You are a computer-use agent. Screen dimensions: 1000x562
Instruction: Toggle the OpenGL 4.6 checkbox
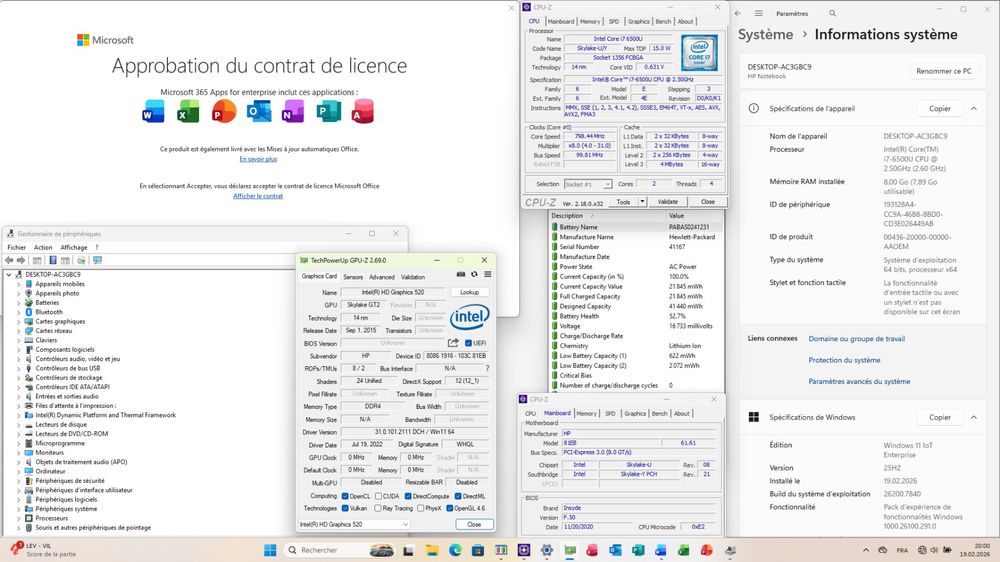tap(450, 508)
